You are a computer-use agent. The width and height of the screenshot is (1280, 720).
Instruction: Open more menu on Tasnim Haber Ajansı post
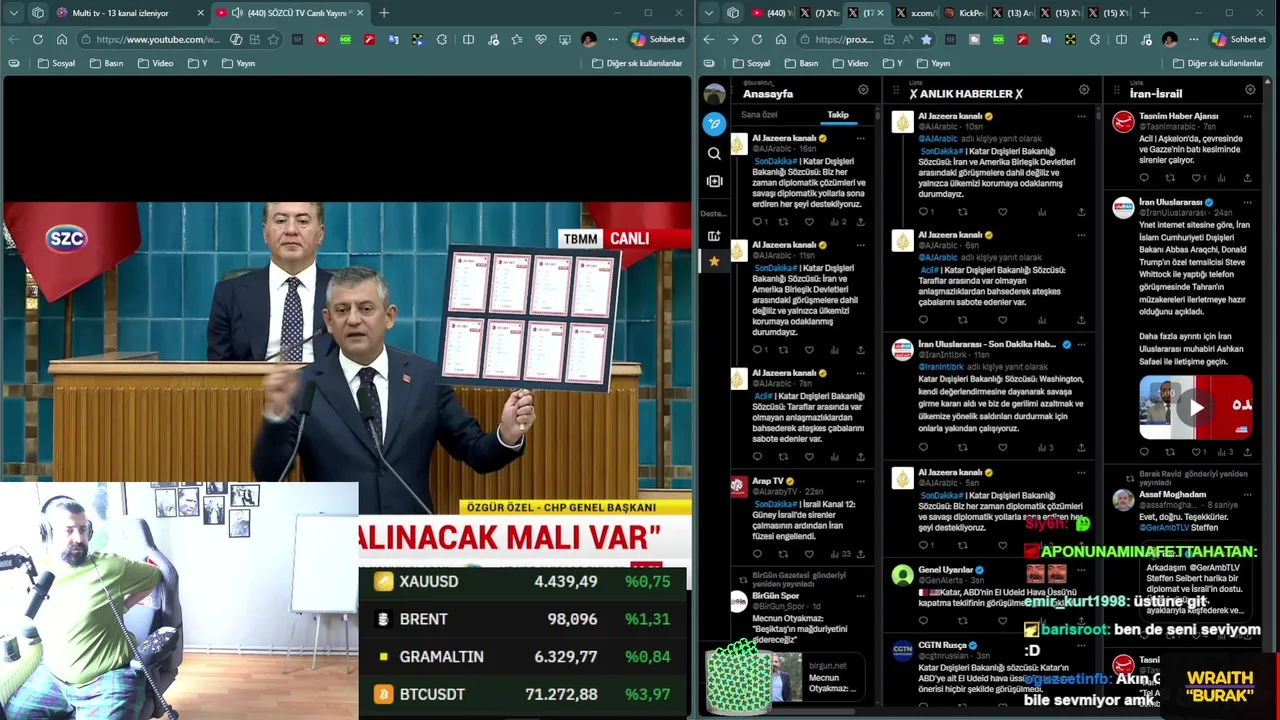tap(1247, 117)
